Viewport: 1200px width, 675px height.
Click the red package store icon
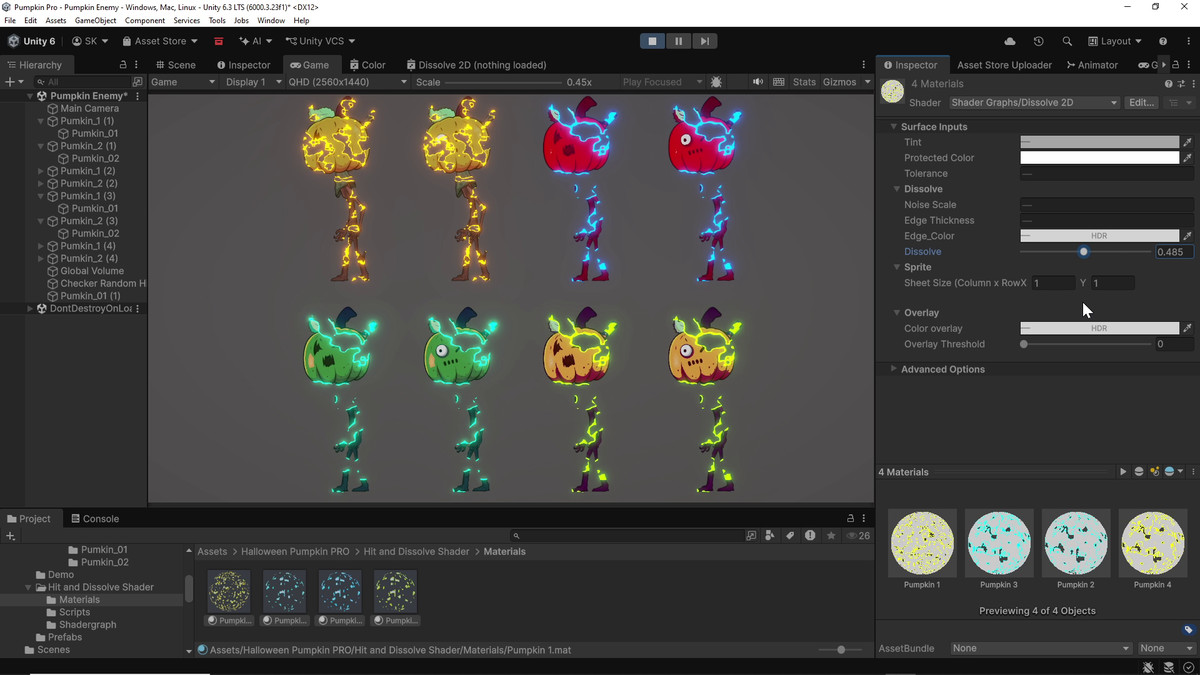point(218,41)
